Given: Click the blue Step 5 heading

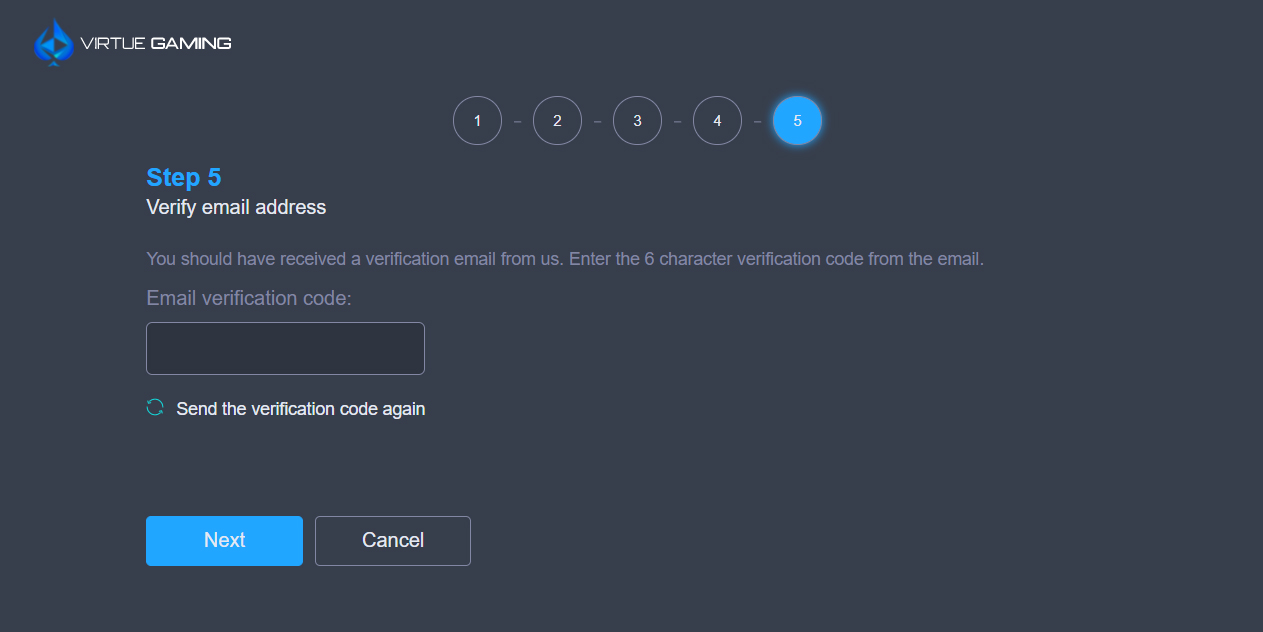Looking at the screenshot, I should pos(184,177).
